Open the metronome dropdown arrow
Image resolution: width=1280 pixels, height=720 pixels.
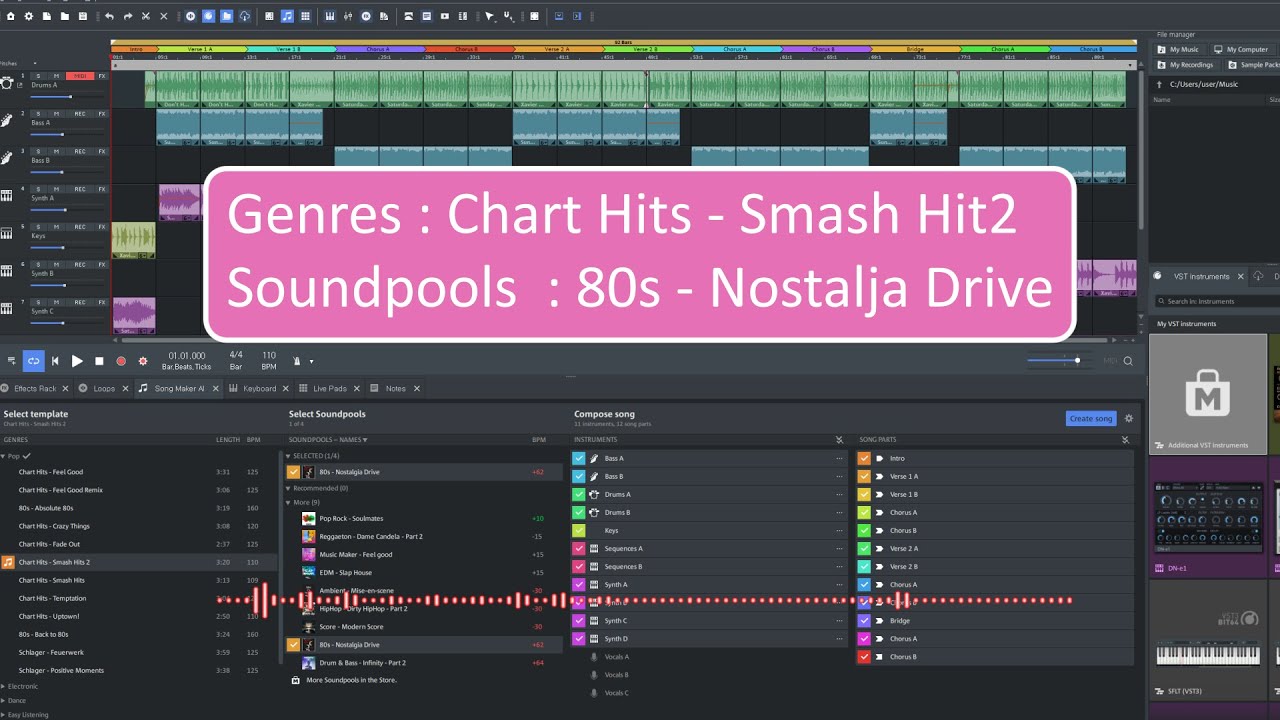tap(311, 362)
